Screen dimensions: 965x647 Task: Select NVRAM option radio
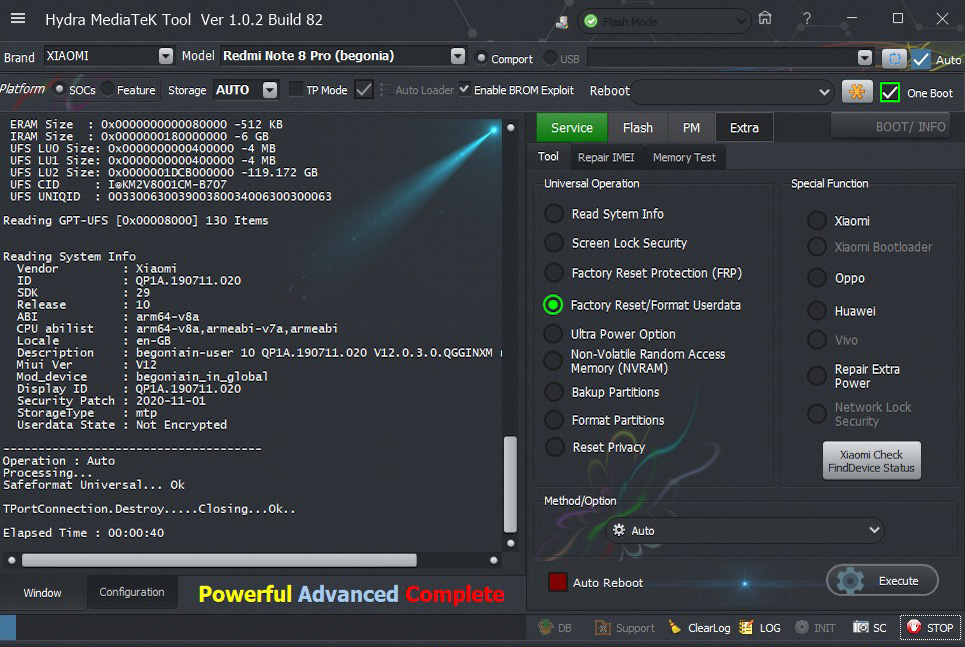click(554, 361)
